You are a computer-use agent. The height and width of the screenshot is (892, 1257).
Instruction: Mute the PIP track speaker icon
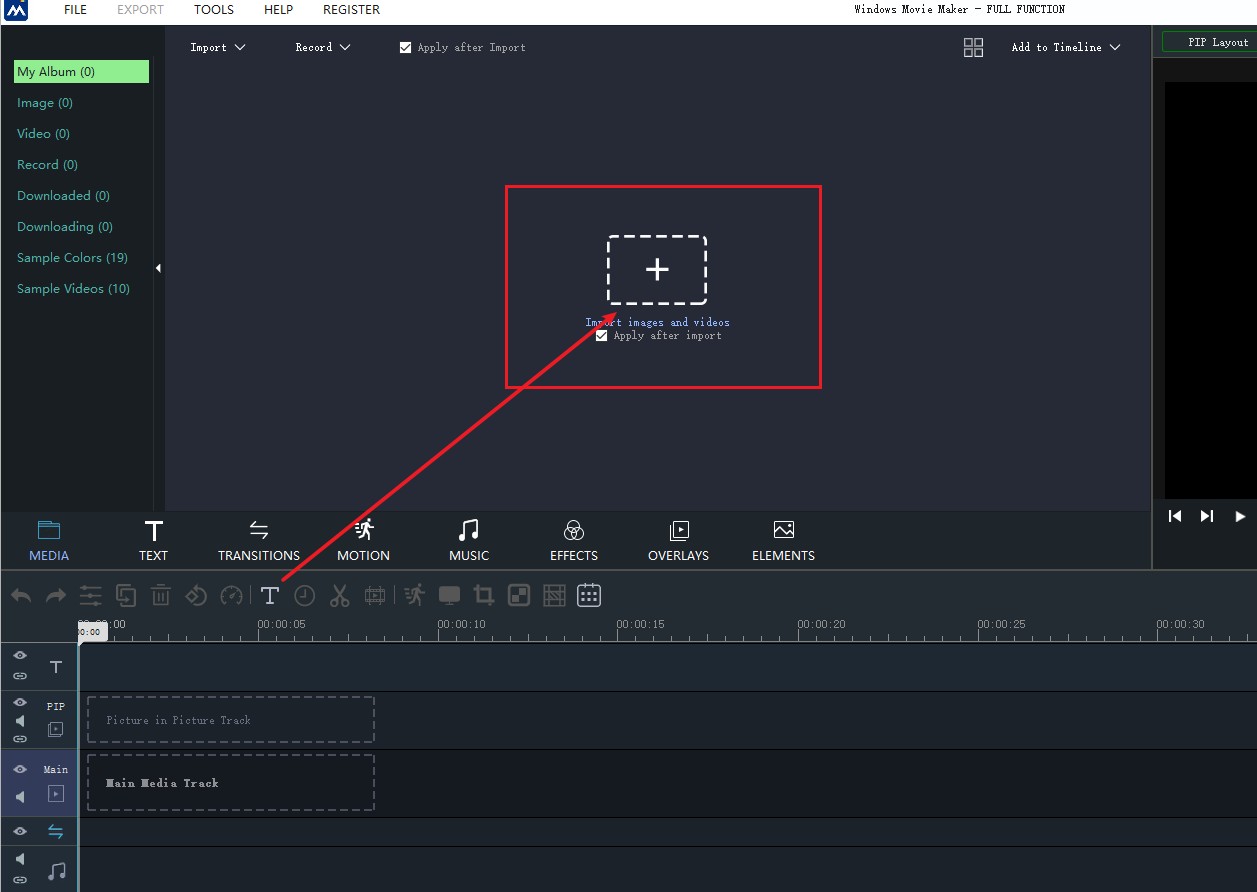coord(20,721)
